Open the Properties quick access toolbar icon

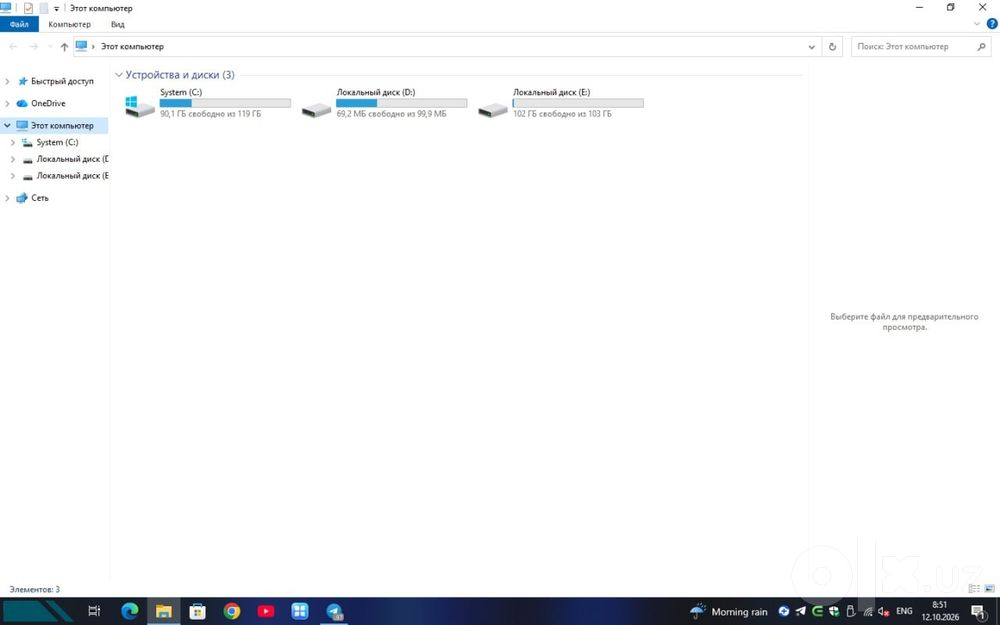point(28,8)
